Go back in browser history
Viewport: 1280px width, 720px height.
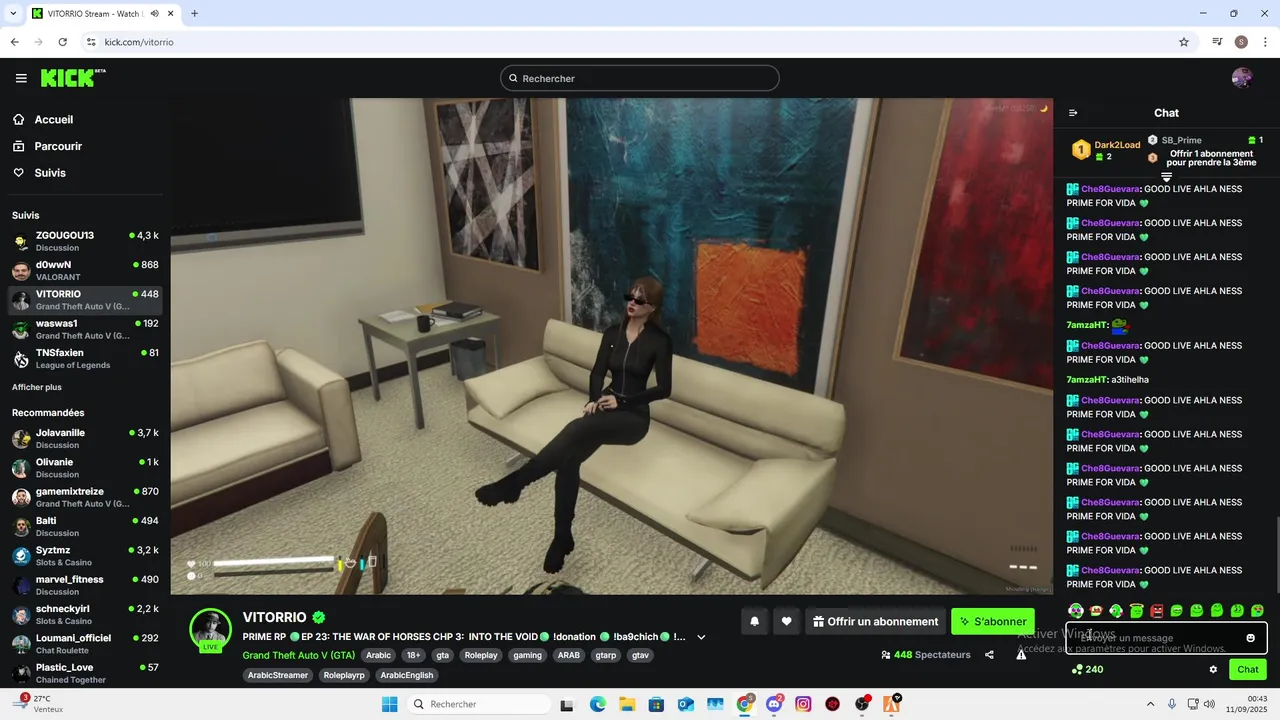click(15, 42)
